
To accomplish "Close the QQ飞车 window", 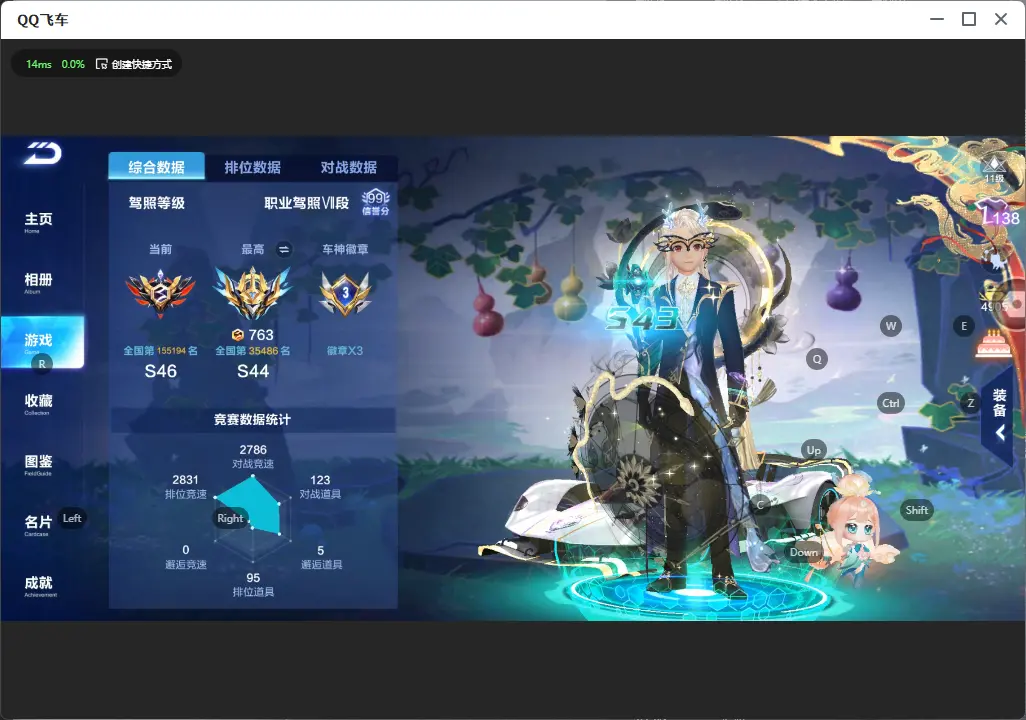I will coord(1001,20).
